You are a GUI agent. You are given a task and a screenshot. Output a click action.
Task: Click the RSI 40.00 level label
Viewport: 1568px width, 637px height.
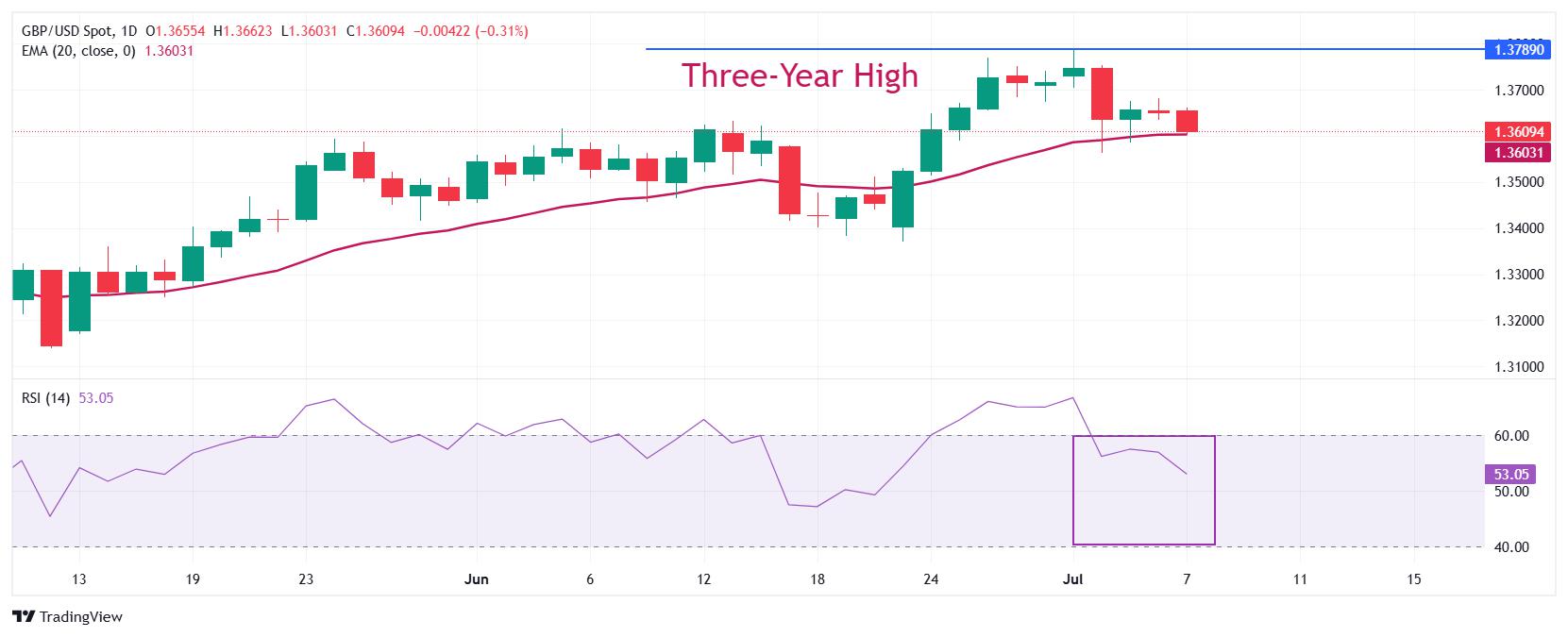click(x=1522, y=547)
